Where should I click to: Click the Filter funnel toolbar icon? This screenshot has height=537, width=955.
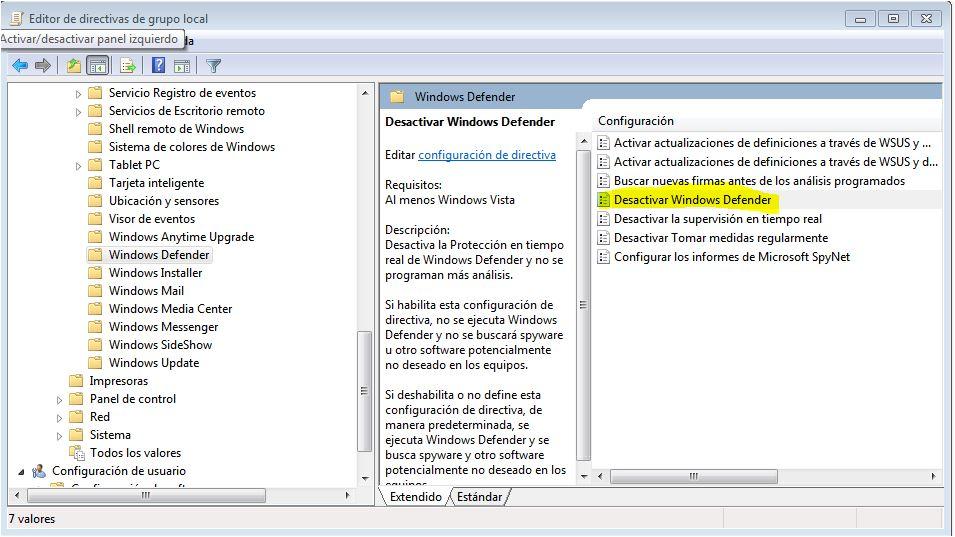213,65
